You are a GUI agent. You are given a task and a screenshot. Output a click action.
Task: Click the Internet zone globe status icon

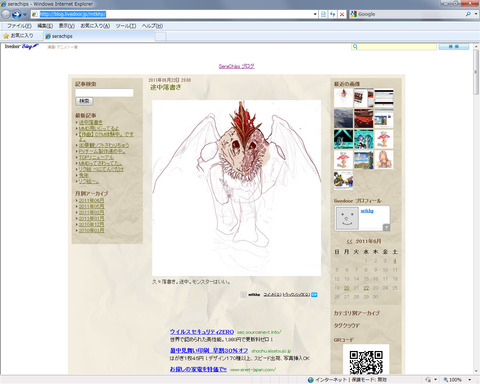point(311,380)
